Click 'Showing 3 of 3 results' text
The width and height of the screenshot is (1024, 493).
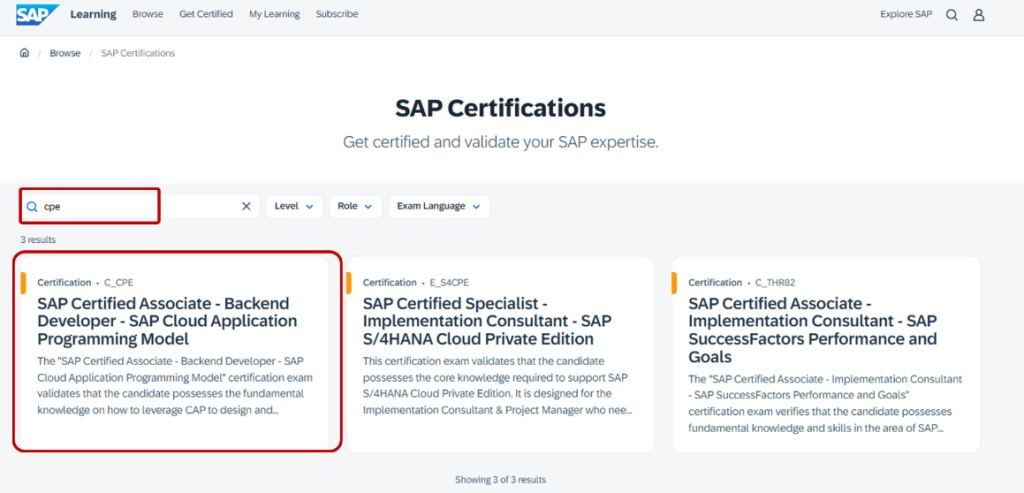pyautogui.click(x=500, y=480)
